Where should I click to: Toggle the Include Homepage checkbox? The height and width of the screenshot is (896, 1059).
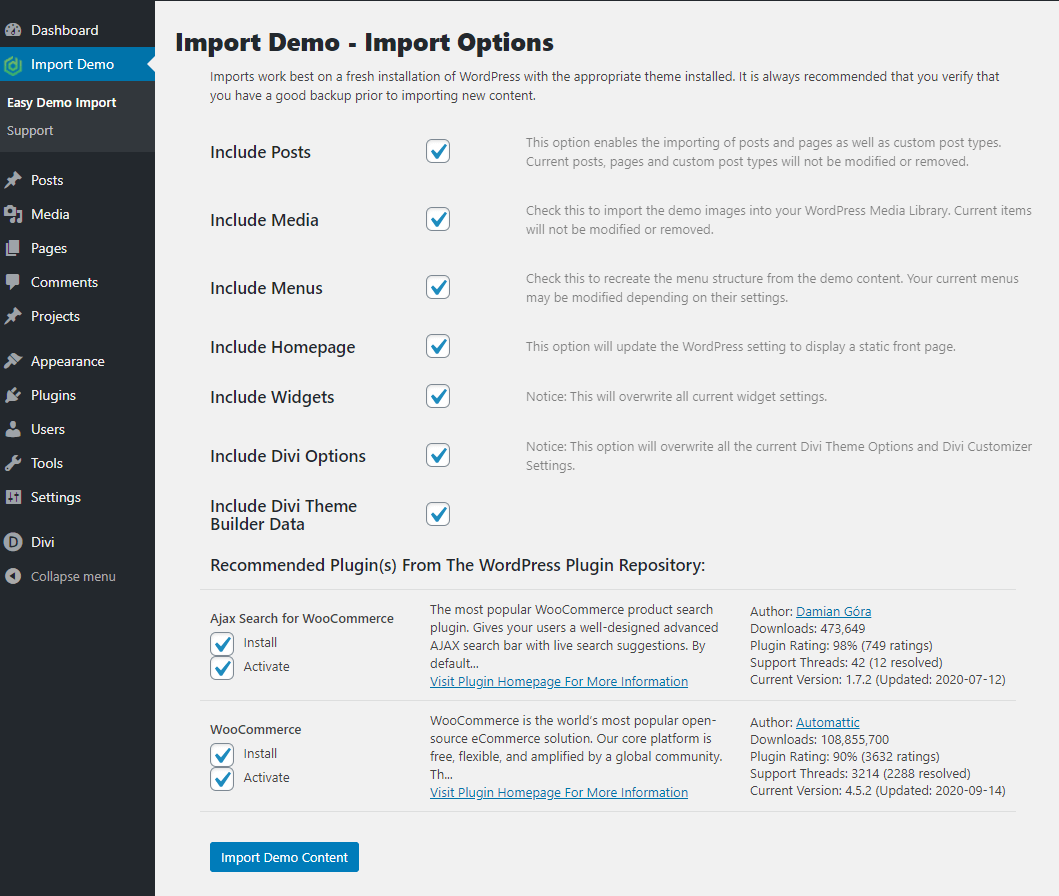tap(438, 346)
